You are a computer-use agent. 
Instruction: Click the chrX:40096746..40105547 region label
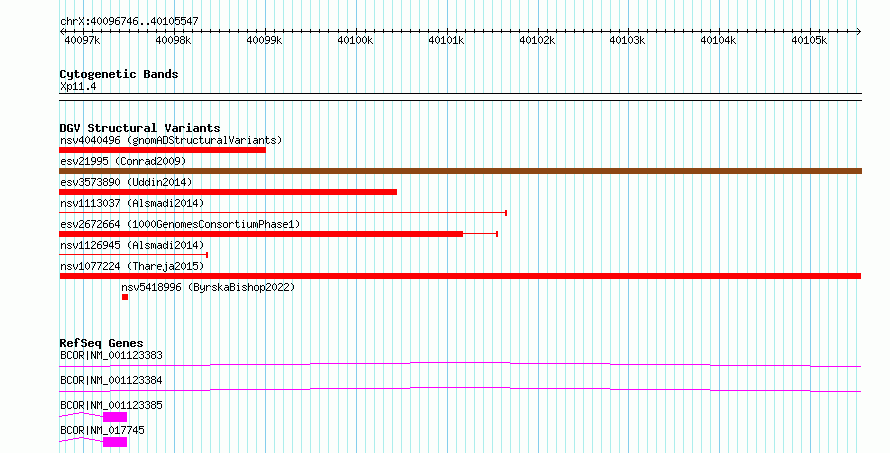coord(129,21)
